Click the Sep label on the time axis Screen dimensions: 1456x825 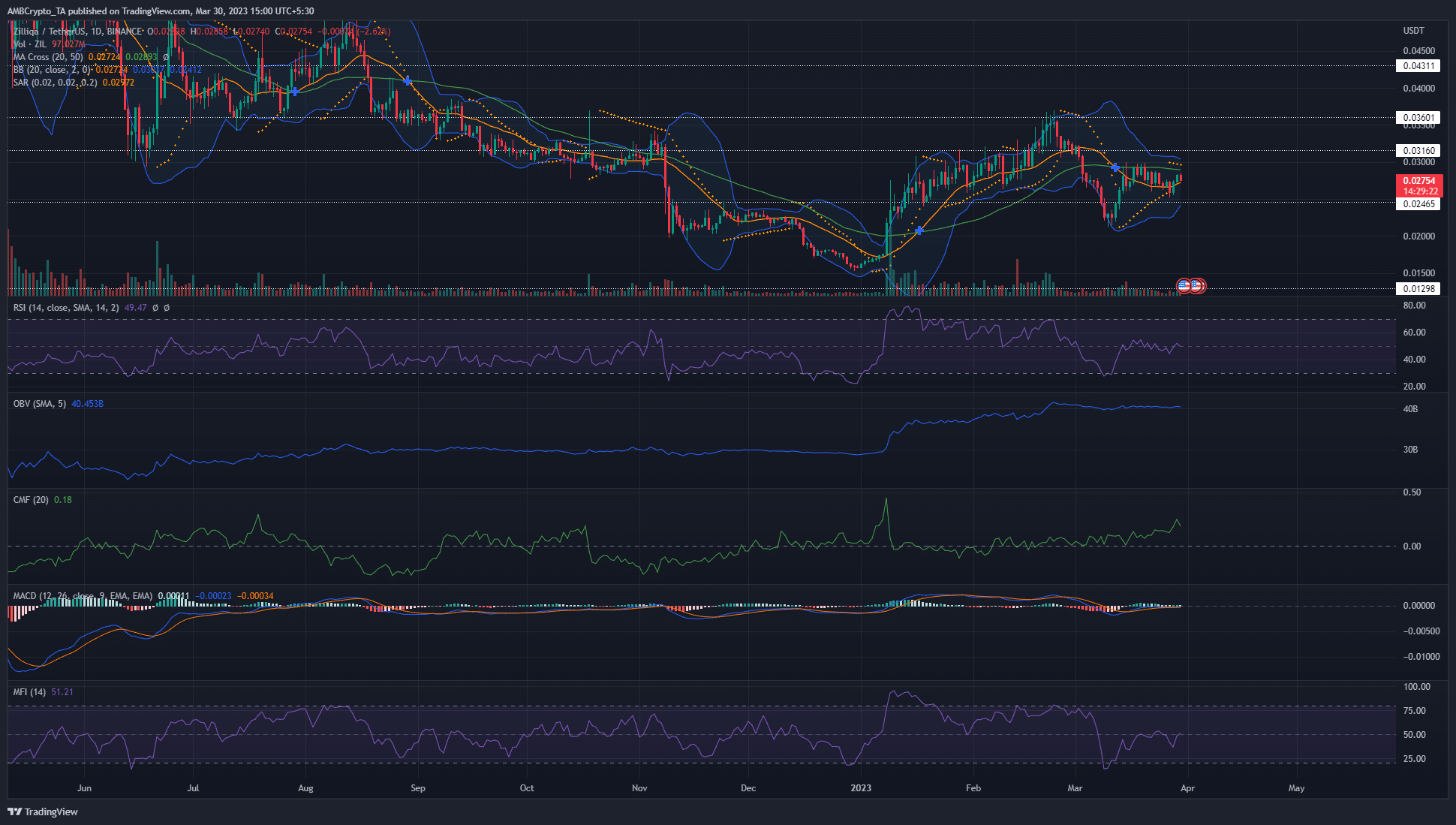(418, 789)
